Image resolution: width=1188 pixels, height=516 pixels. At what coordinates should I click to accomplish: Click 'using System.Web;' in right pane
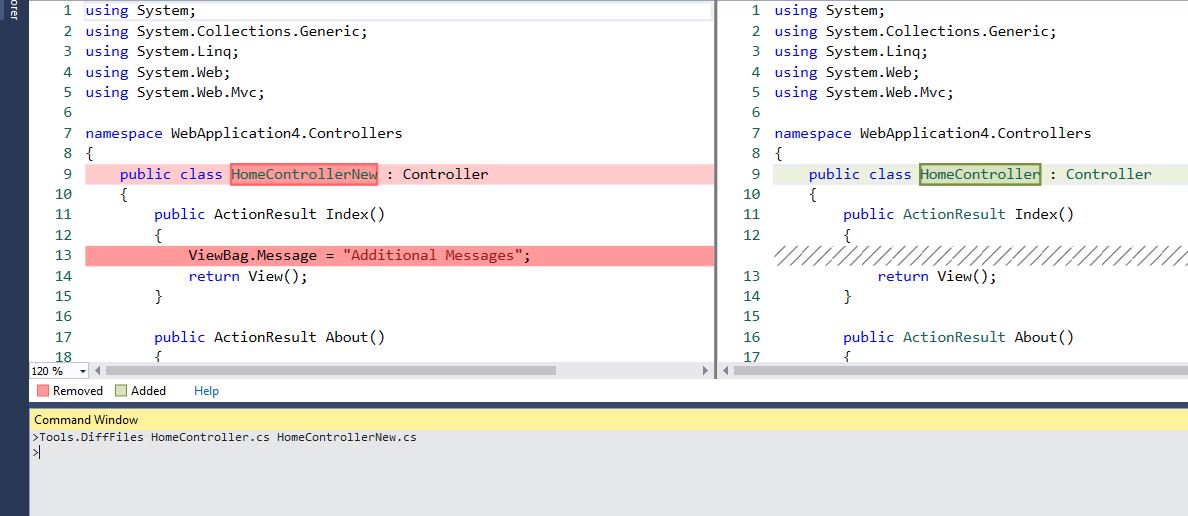tap(846, 72)
